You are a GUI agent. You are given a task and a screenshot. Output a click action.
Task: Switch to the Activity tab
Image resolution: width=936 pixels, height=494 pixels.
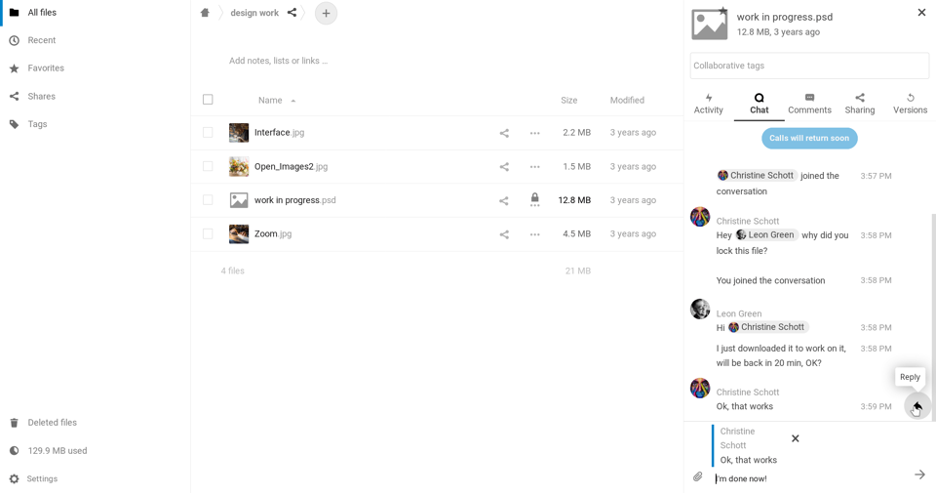pyautogui.click(x=709, y=104)
